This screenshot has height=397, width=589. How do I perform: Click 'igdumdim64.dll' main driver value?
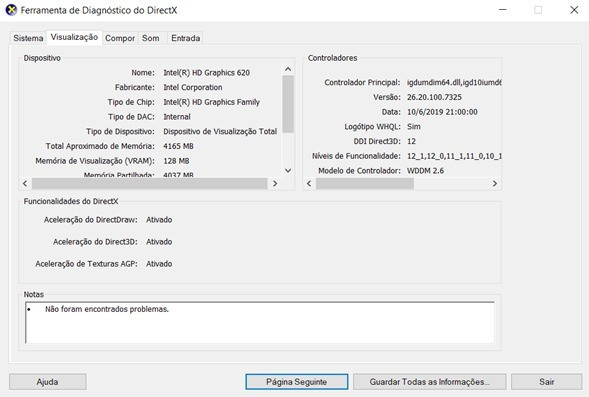coord(454,83)
